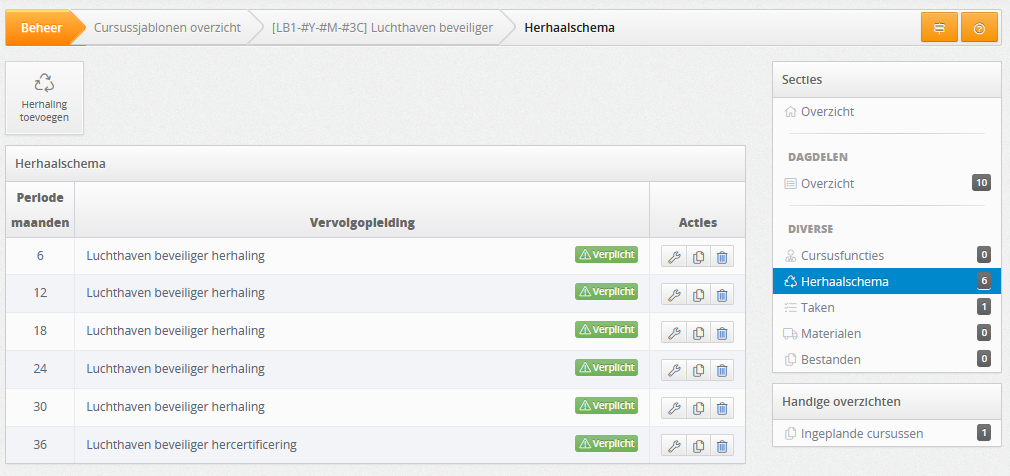Edit the 6 months repeat row
This screenshot has height=476, width=1010.
tap(674, 257)
